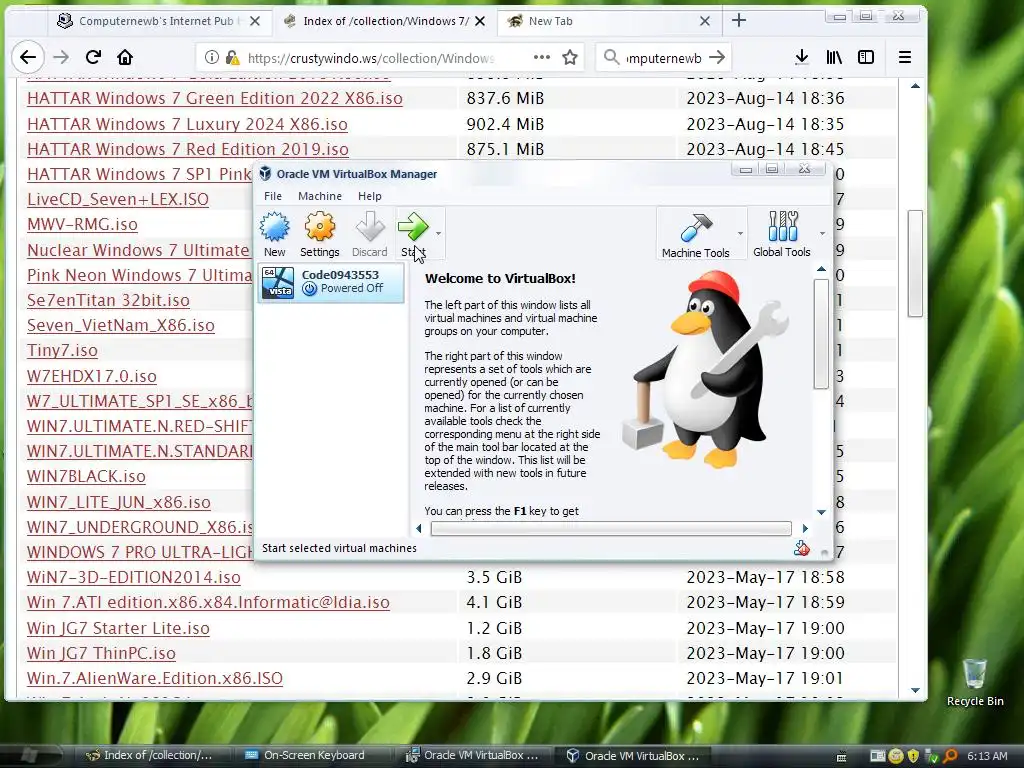The width and height of the screenshot is (1024, 768).
Task: Open Firefox home page icon
Action: coord(125,57)
